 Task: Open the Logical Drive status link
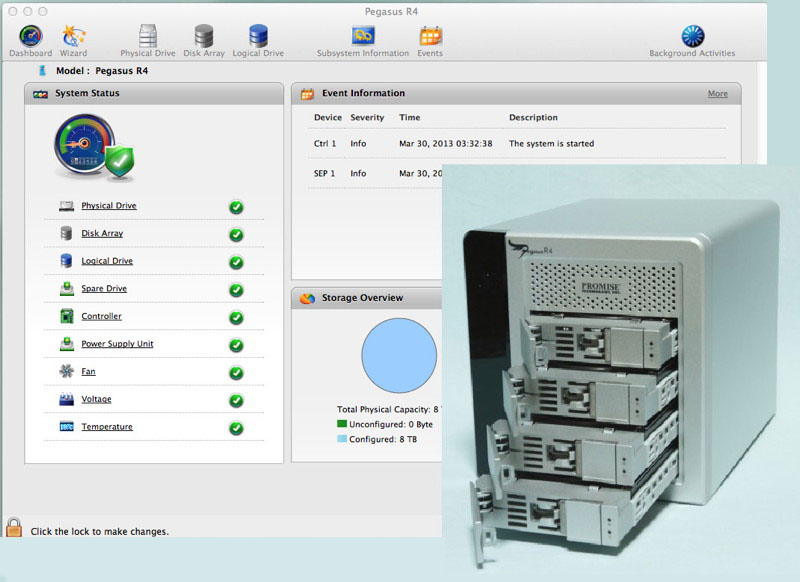point(107,261)
